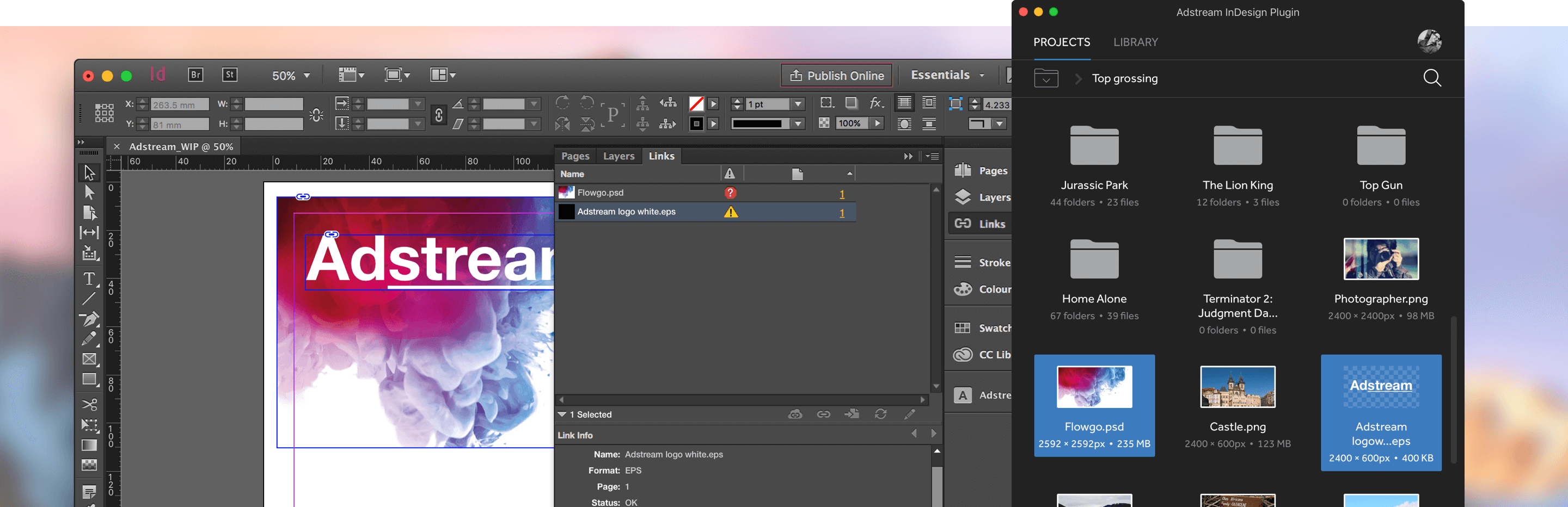
Task: Open Links panel flyout menu
Action: click(x=932, y=156)
